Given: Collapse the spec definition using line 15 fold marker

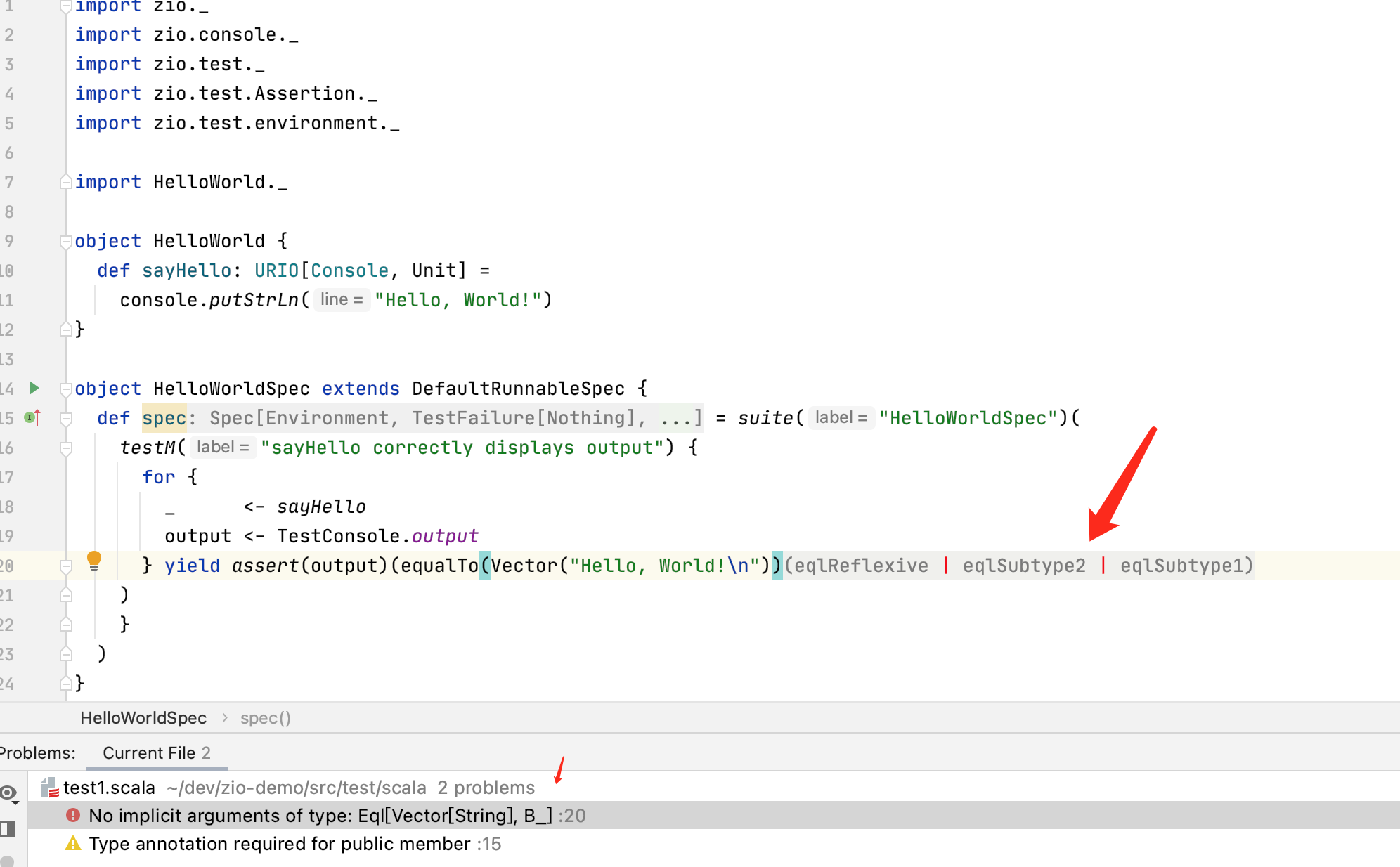Looking at the screenshot, I should pos(66,419).
